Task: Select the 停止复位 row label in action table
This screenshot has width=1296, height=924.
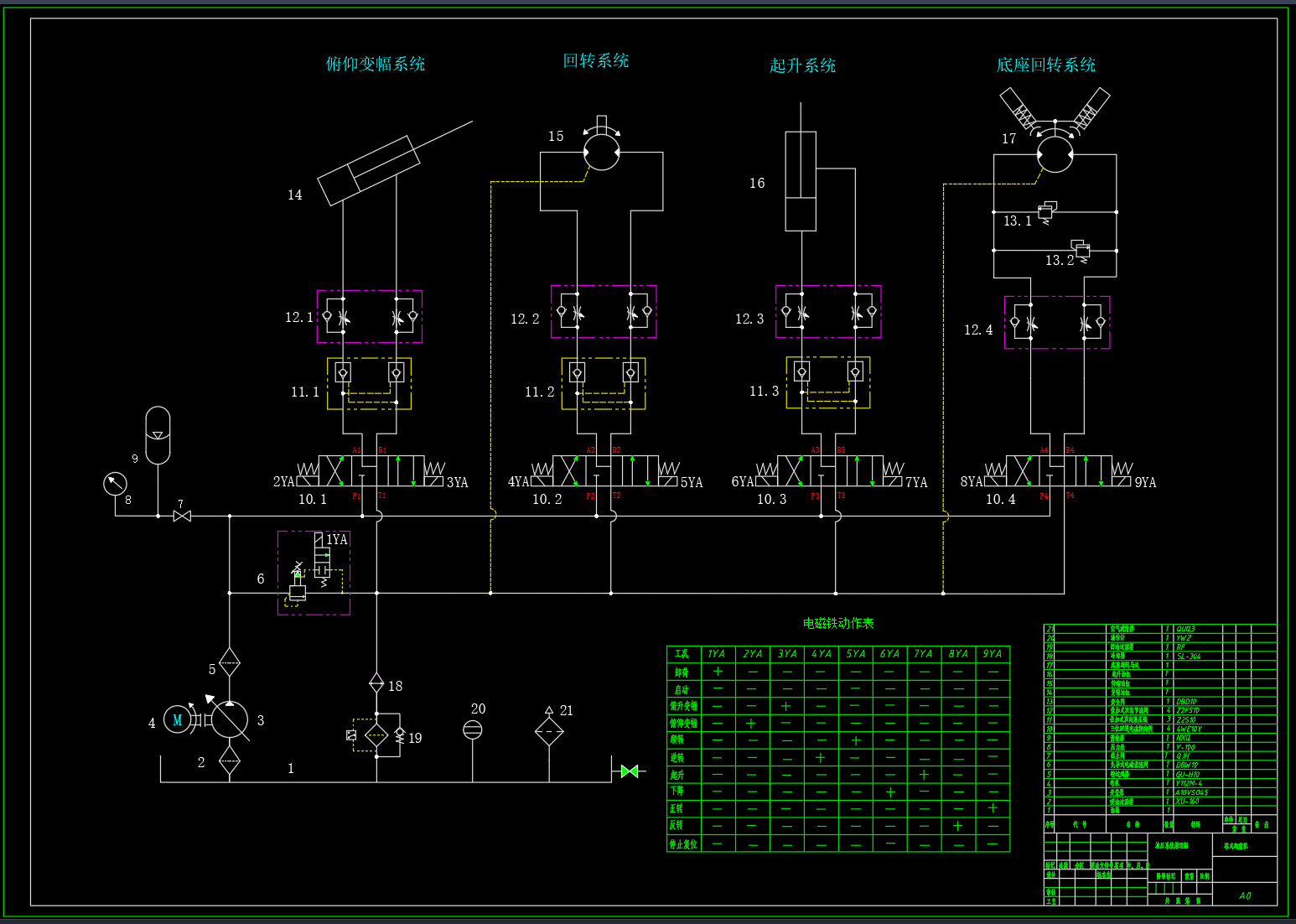Action: click(x=683, y=844)
